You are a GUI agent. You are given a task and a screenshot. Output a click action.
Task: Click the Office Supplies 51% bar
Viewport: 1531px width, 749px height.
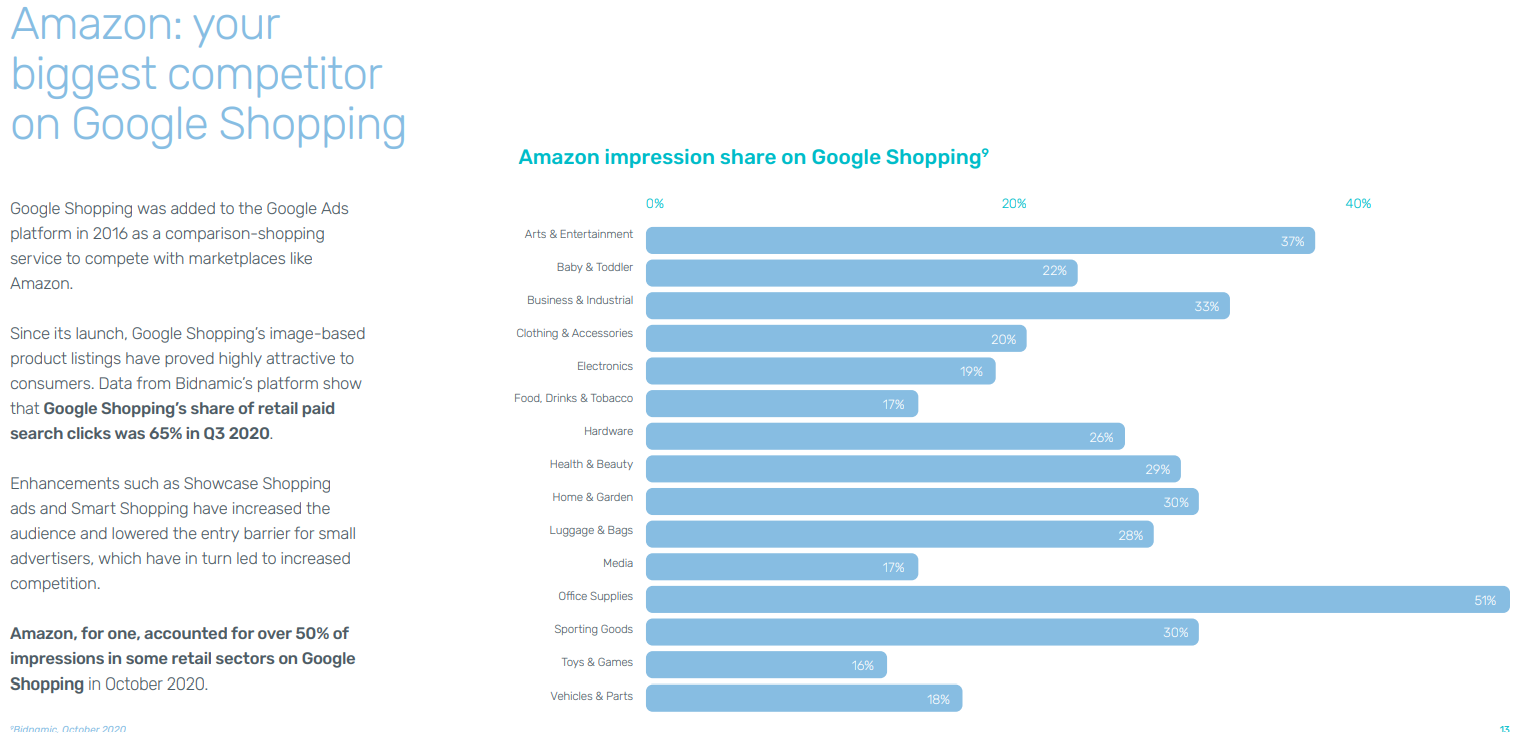coord(1077,600)
